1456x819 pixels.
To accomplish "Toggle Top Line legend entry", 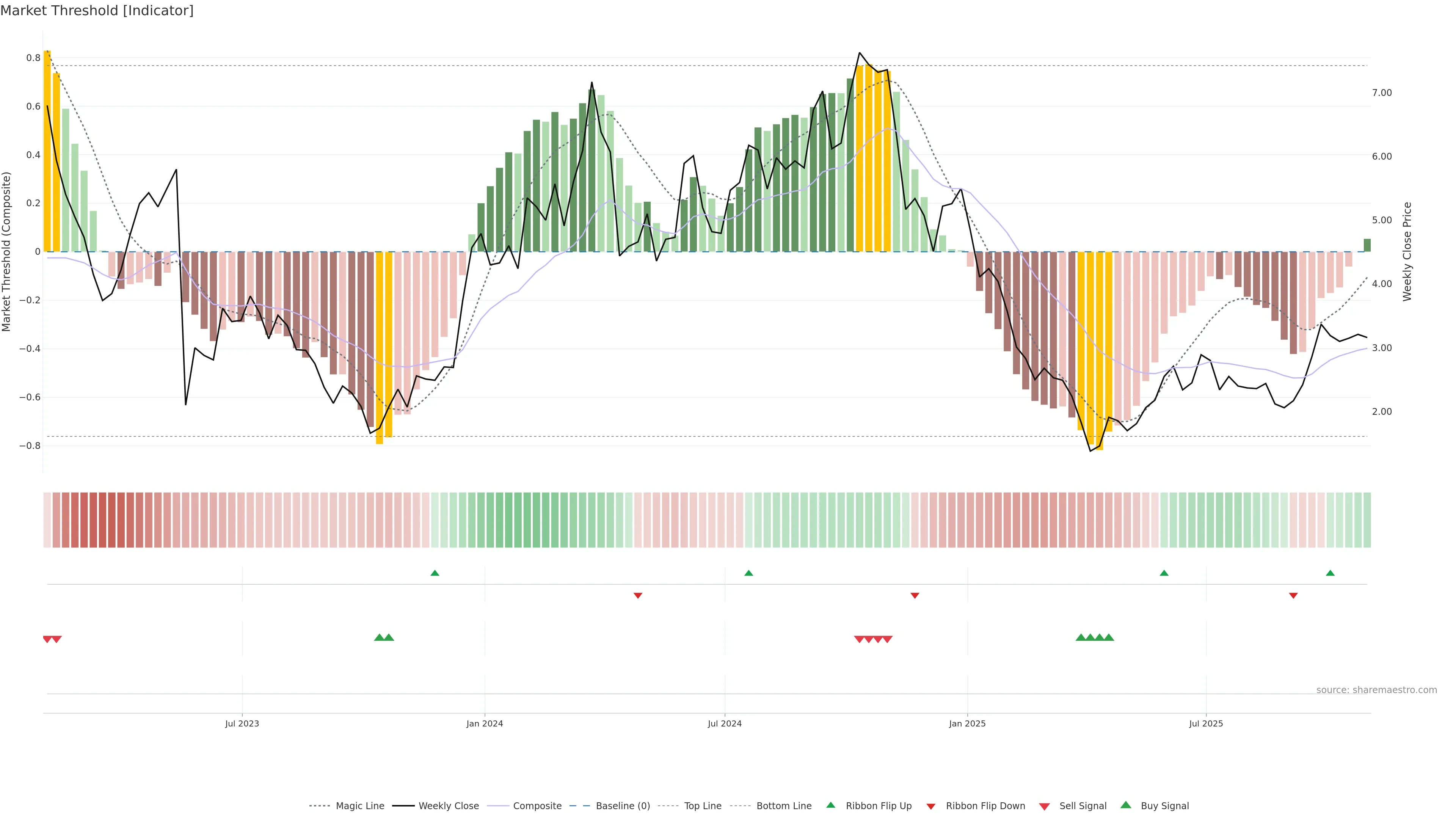I will pyautogui.click(x=703, y=806).
